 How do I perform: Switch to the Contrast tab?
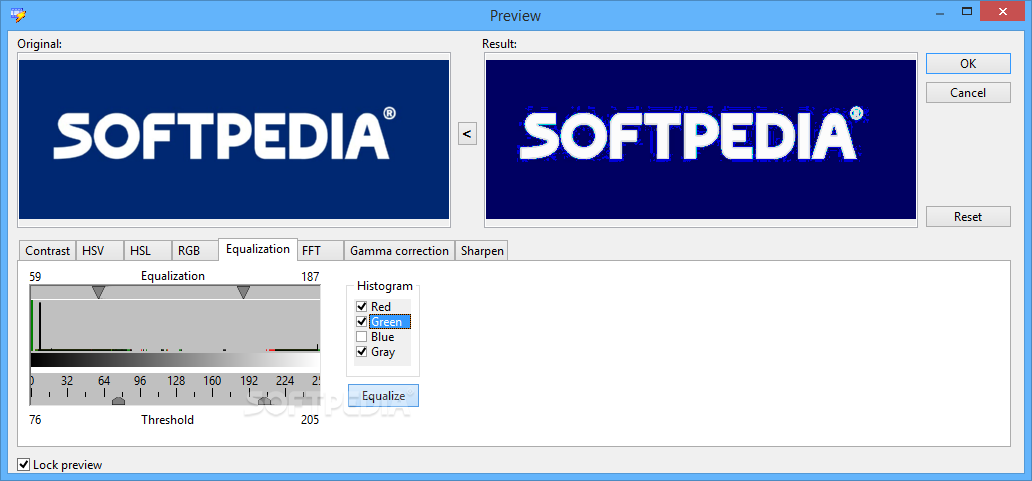[47, 251]
